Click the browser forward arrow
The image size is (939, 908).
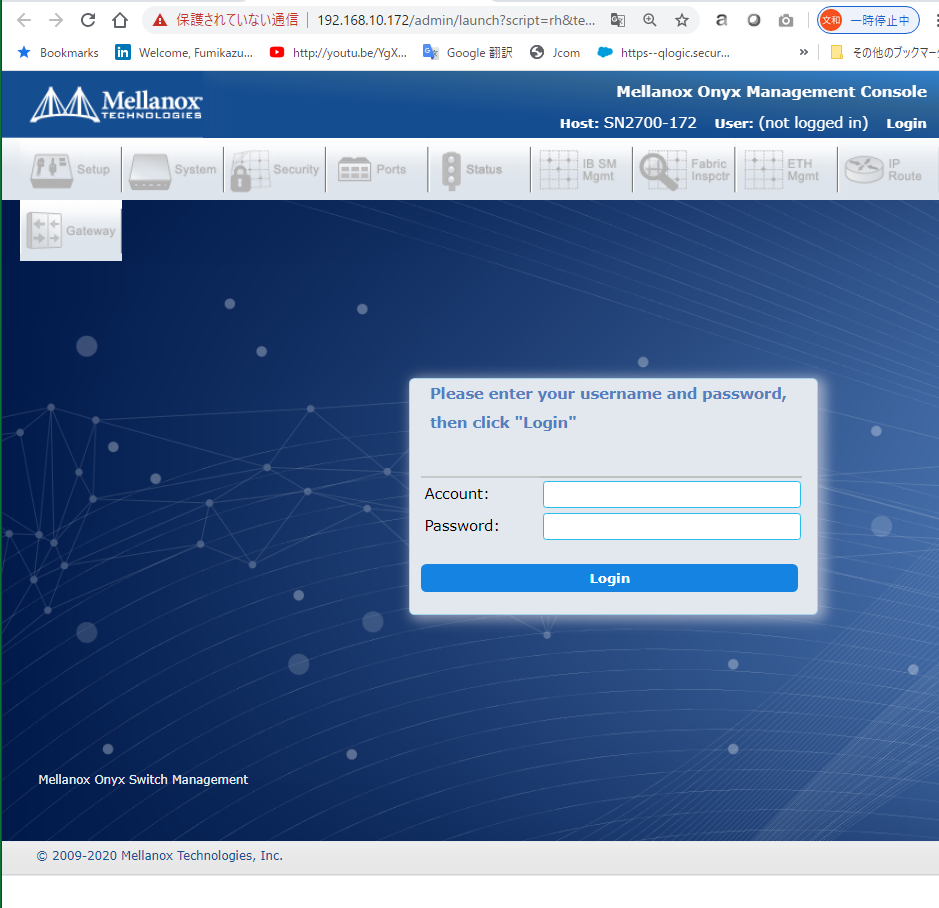56,20
